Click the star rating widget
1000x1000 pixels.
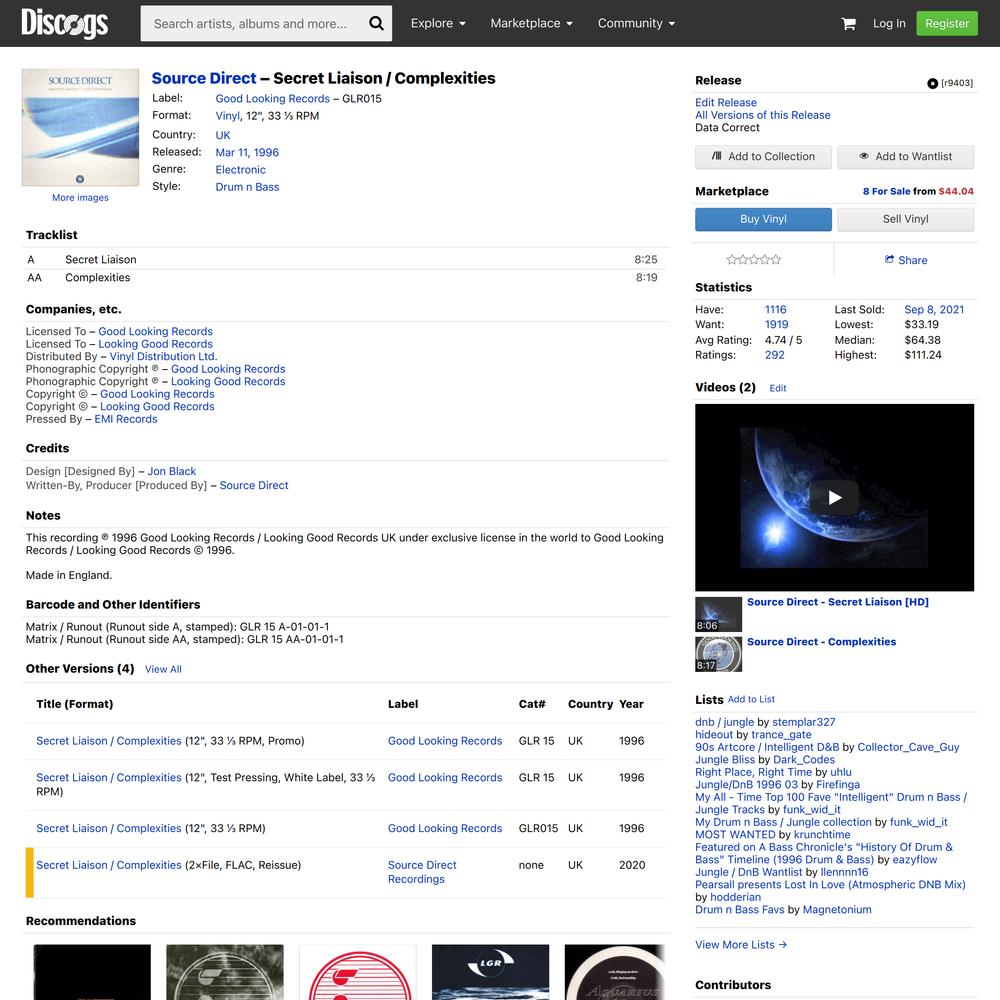pyautogui.click(x=753, y=260)
